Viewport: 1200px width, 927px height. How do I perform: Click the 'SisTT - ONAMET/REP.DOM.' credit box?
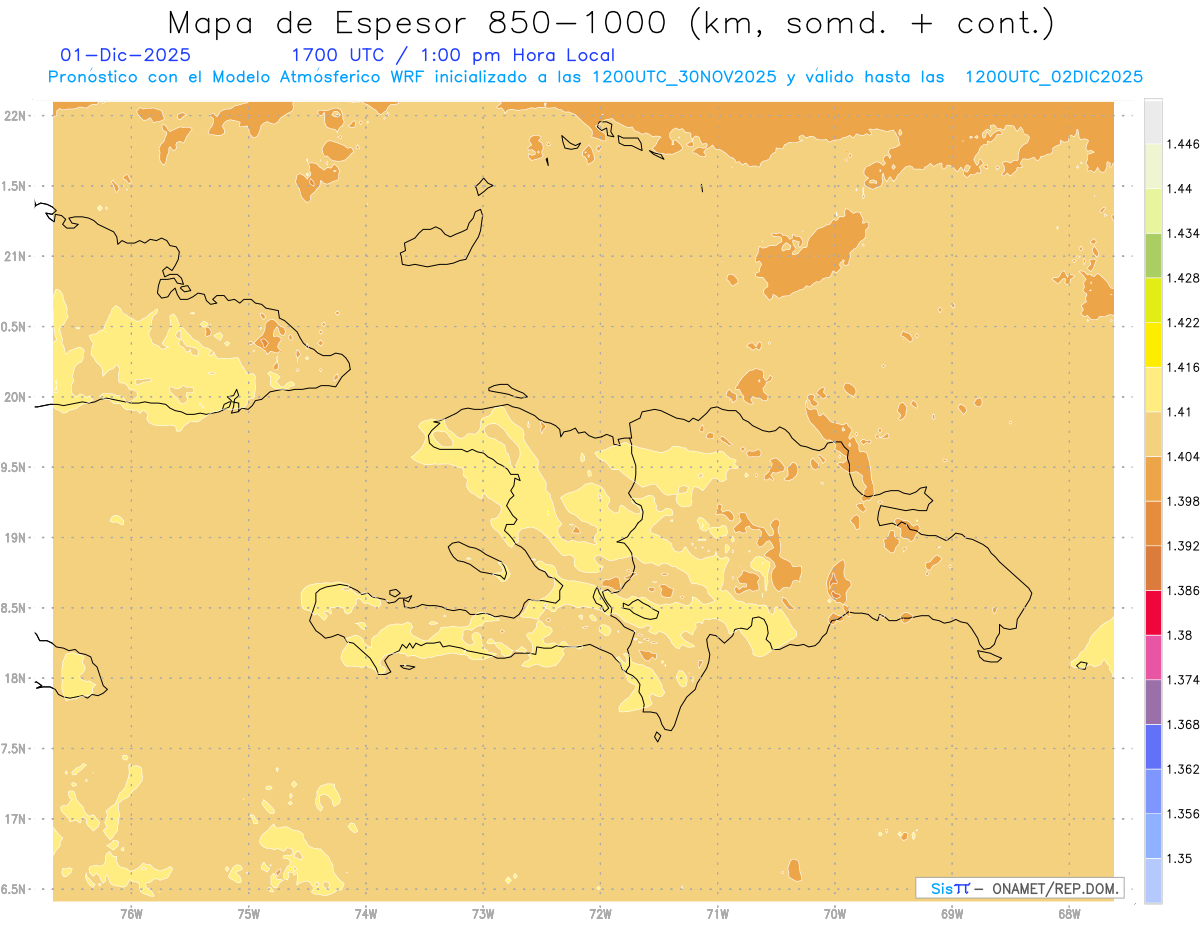[x=1019, y=888]
